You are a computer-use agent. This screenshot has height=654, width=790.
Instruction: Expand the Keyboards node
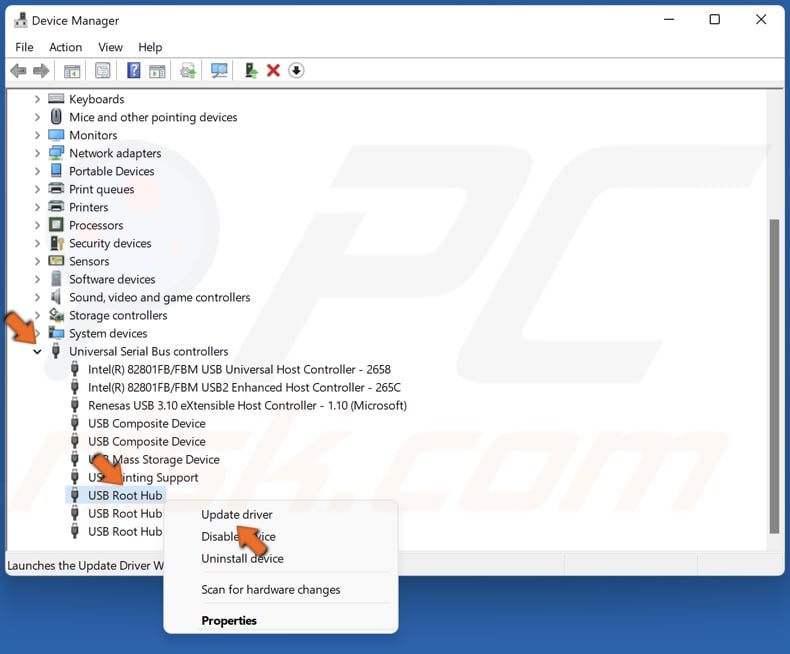pyautogui.click(x=37, y=99)
